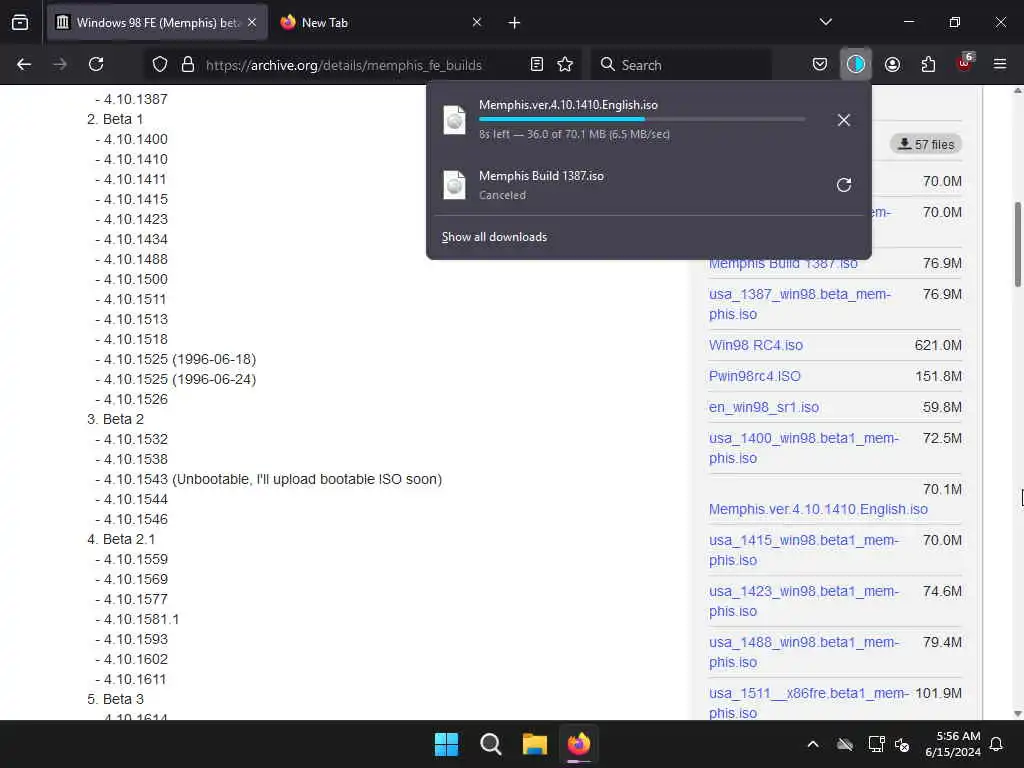Open usa_1488_win98.beta1_memphis.iso link
Viewport: 1024px width, 768px height.
pos(804,652)
